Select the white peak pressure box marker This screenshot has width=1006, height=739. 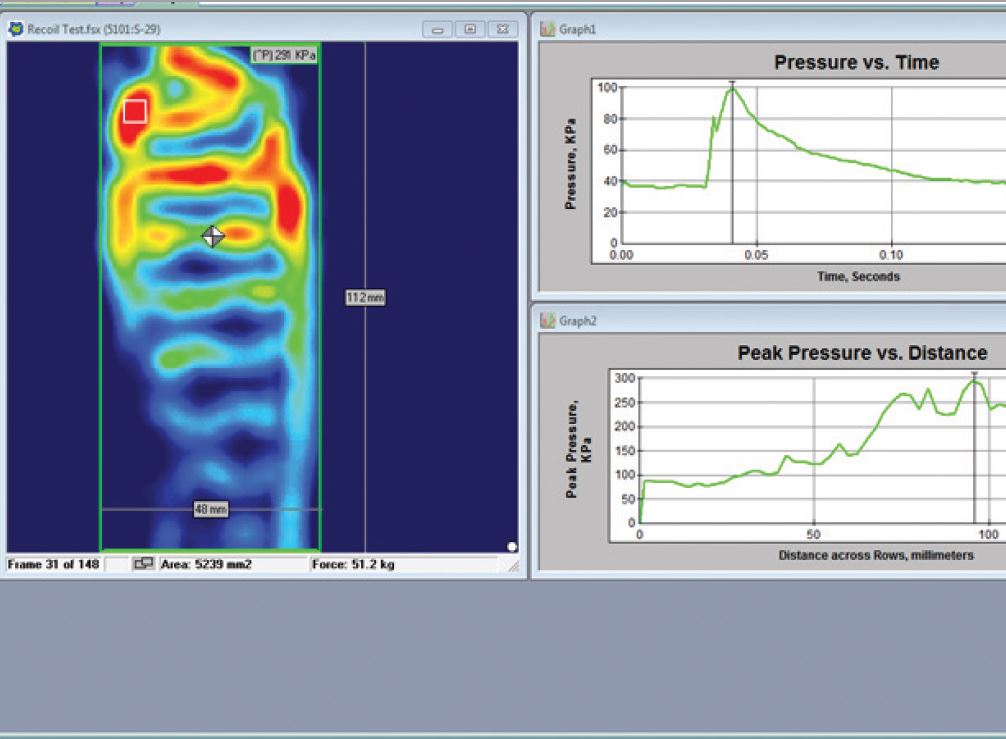point(135,111)
